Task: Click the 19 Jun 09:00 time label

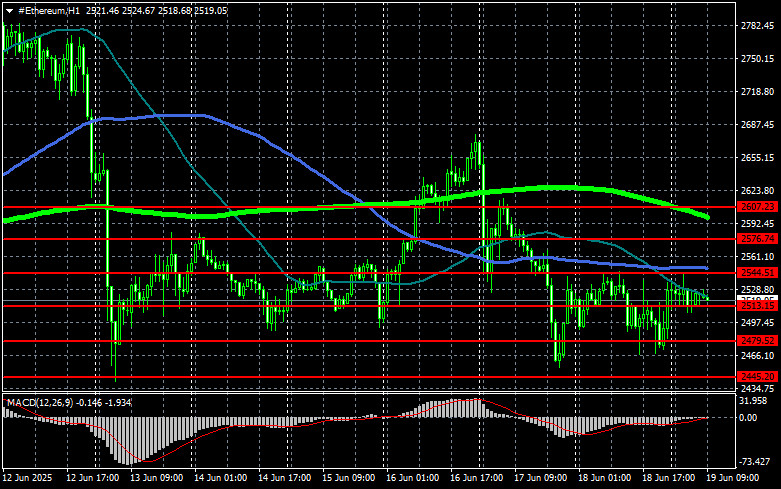Action: pos(733,478)
